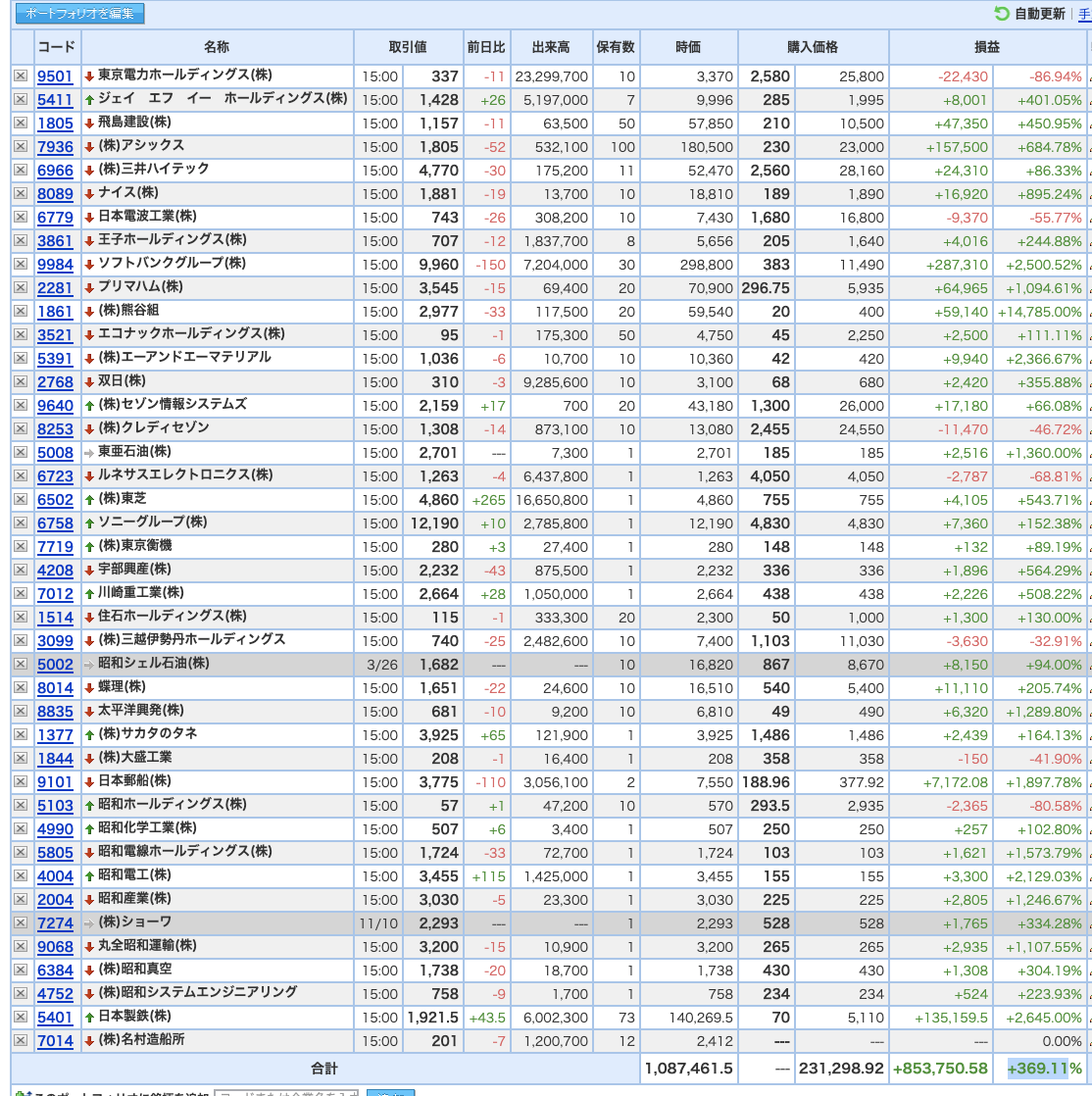This screenshot has width=1092, height=1096.
Task: Open stock code link 9501
Action: click(55, 76)
